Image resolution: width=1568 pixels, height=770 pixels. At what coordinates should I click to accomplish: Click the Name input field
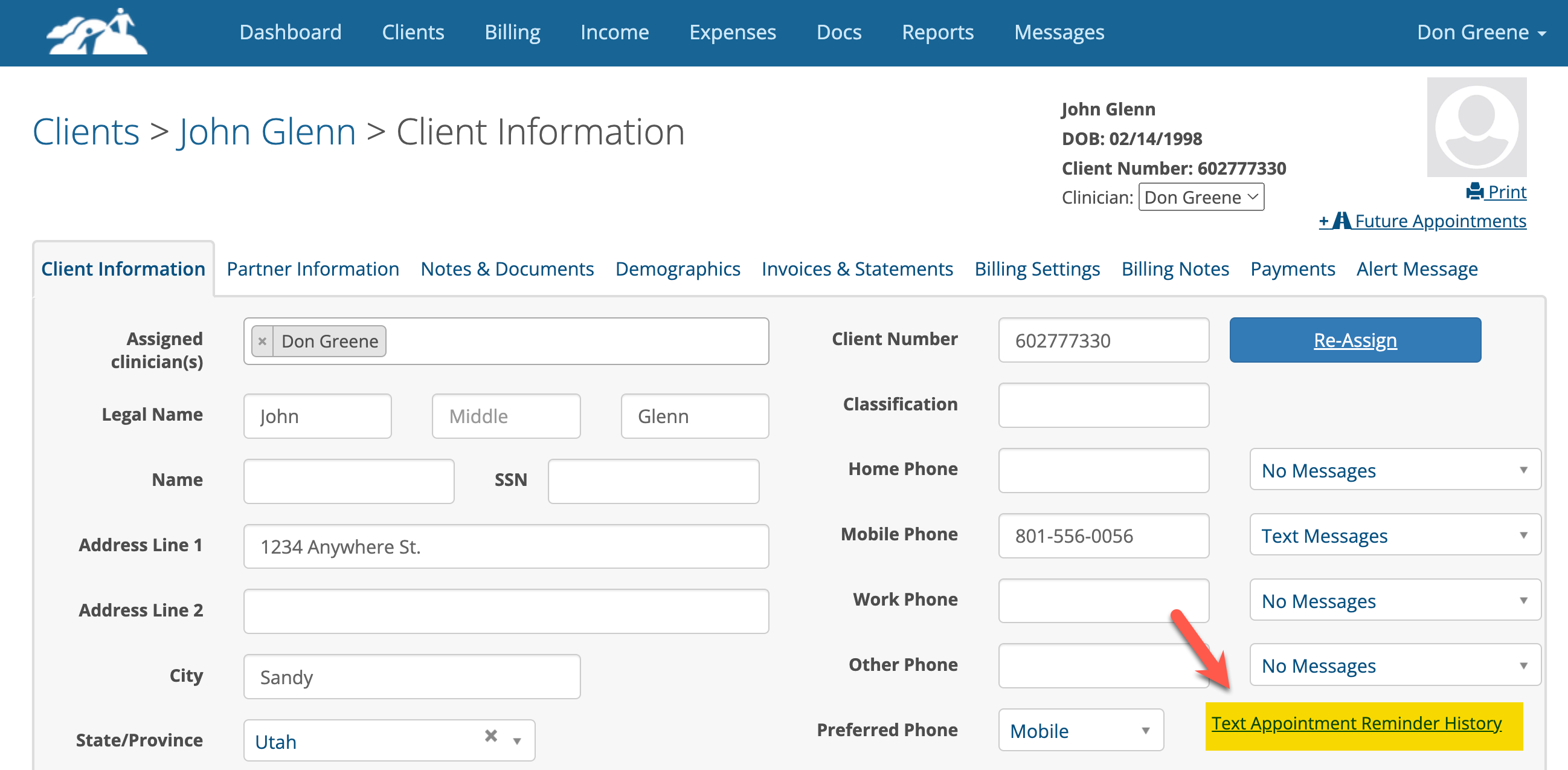coord(349,481)
